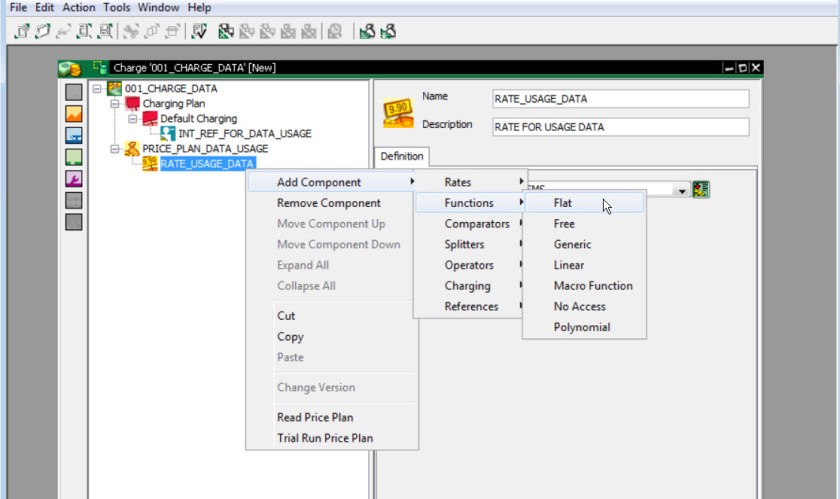Open the Comparators submenu
840x499 pixels.
point(476,224)
